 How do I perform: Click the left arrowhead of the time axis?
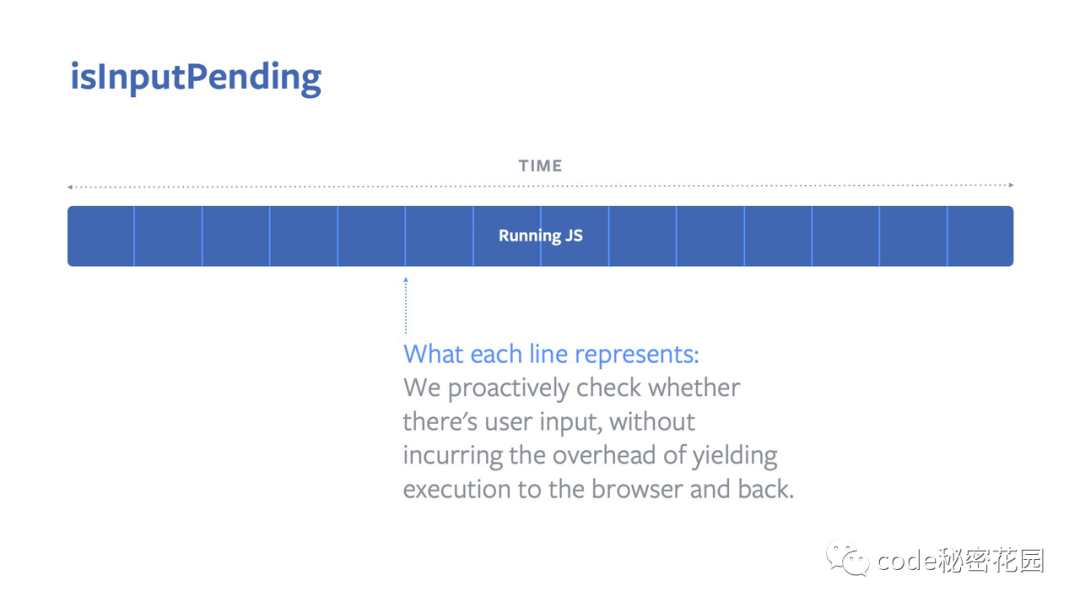70,187
